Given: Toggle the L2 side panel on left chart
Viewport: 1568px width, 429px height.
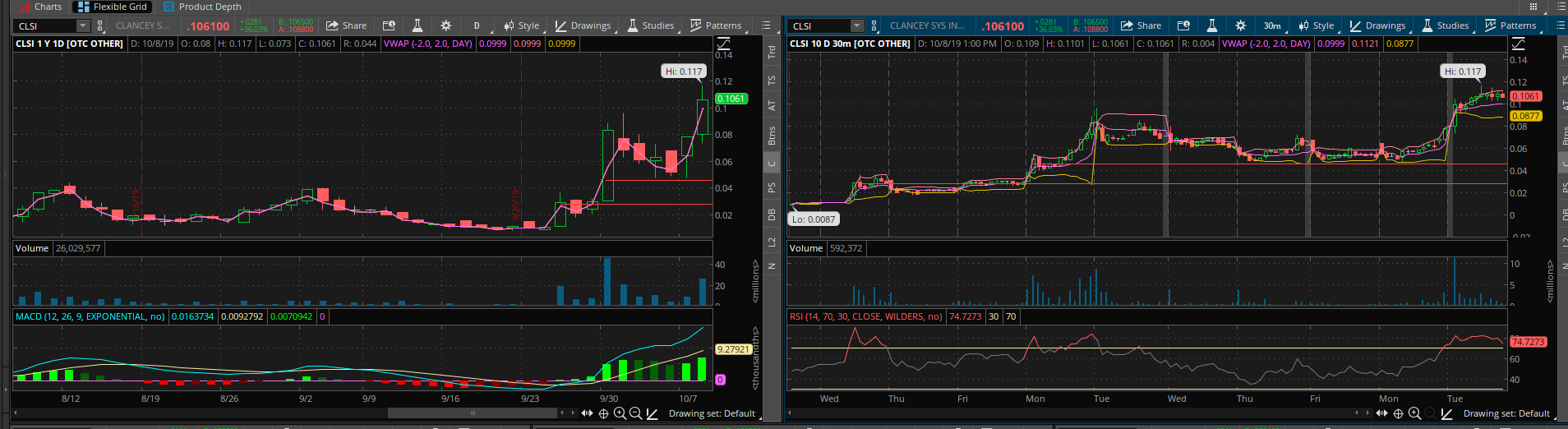Looking at the screenshot, I should click(x=772, y=242).
